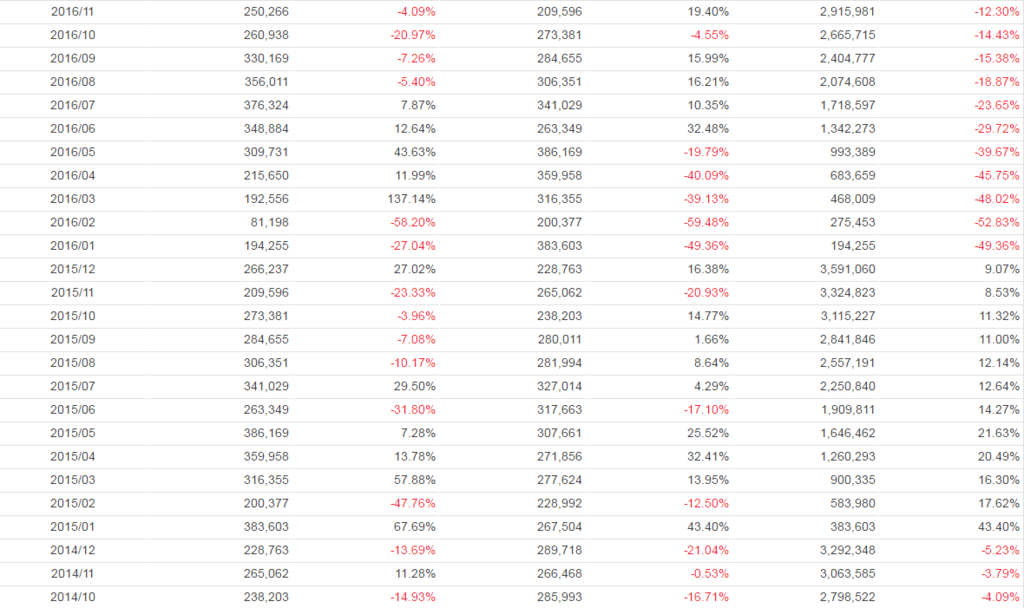The width and height of the screenshot is (1024, 608).
Task: Select the 2016/03 row date
Action: [x=71, y=199]
